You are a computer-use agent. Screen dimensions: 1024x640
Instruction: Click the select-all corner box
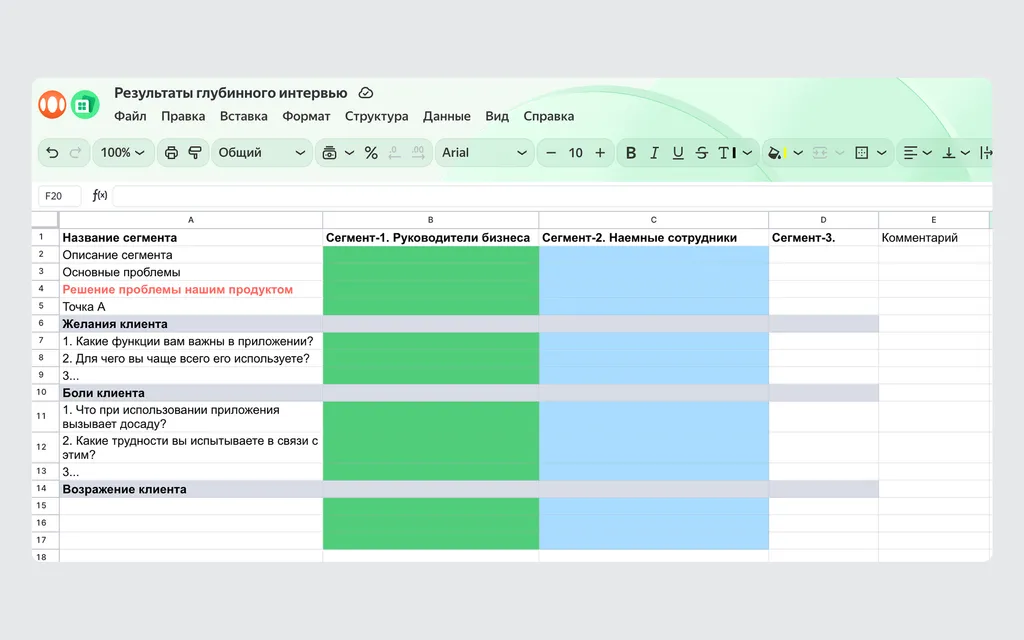(x=45, y=220)
